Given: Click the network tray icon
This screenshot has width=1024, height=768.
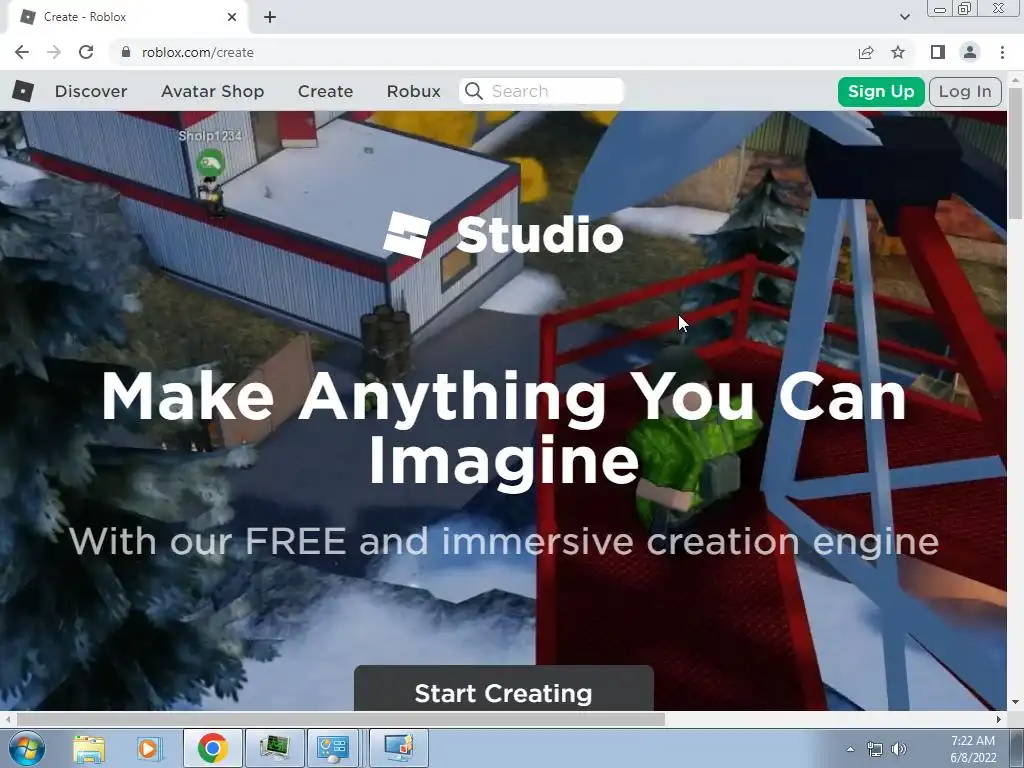Looking at the screenshot, I should 874,749.
